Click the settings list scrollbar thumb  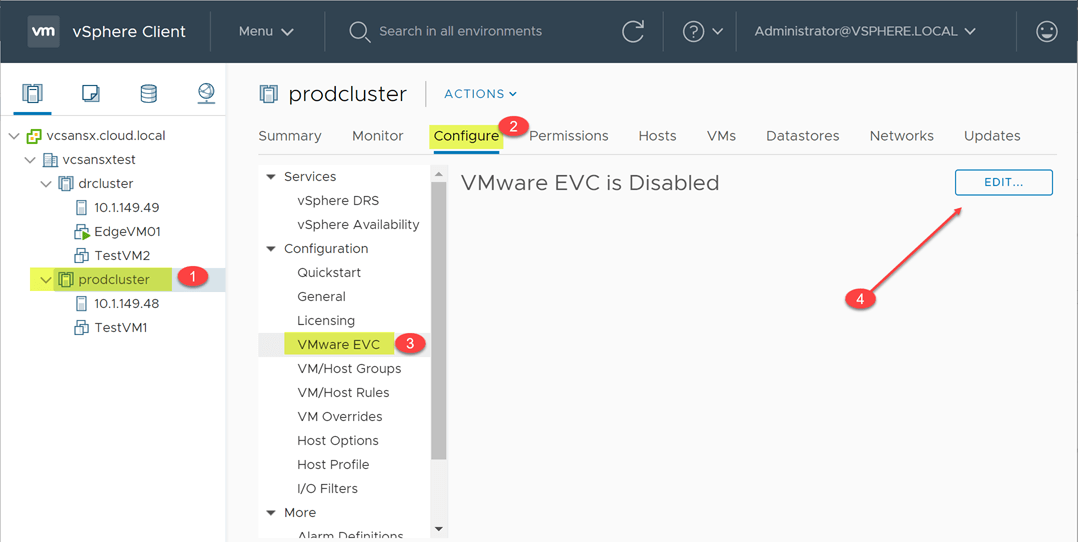(x=439, y=321)
